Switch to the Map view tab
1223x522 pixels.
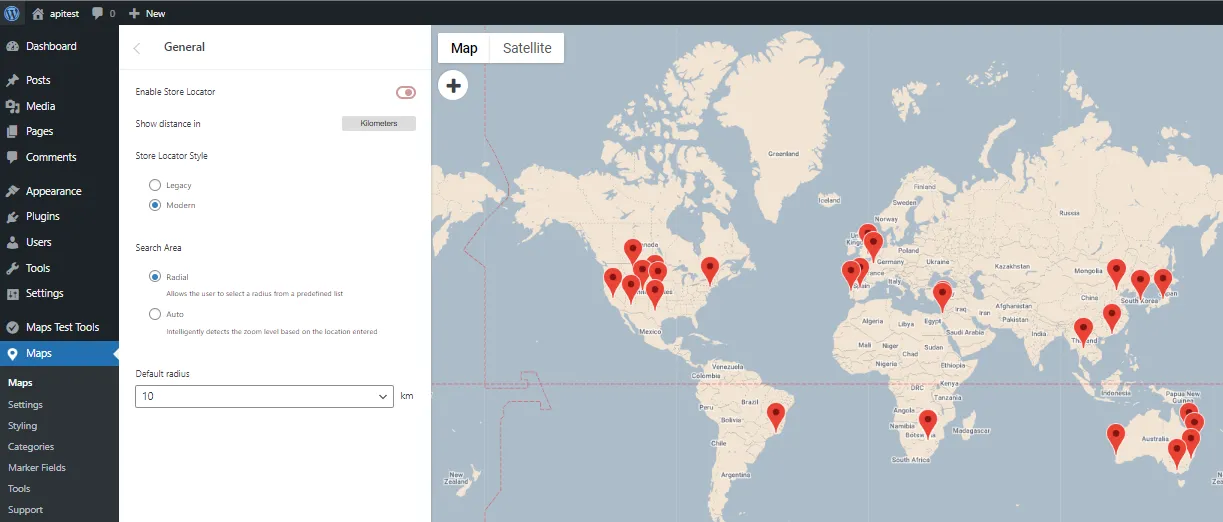click(x=464, y=48)
